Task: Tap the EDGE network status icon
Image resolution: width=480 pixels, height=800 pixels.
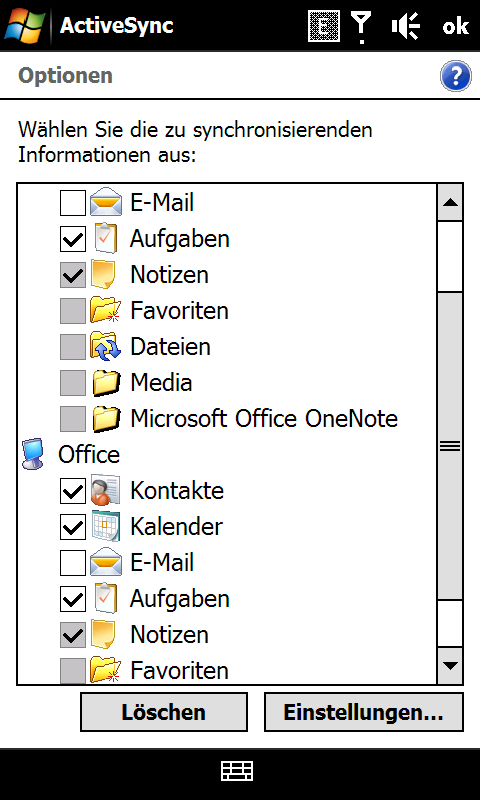Action: point(324,26)
